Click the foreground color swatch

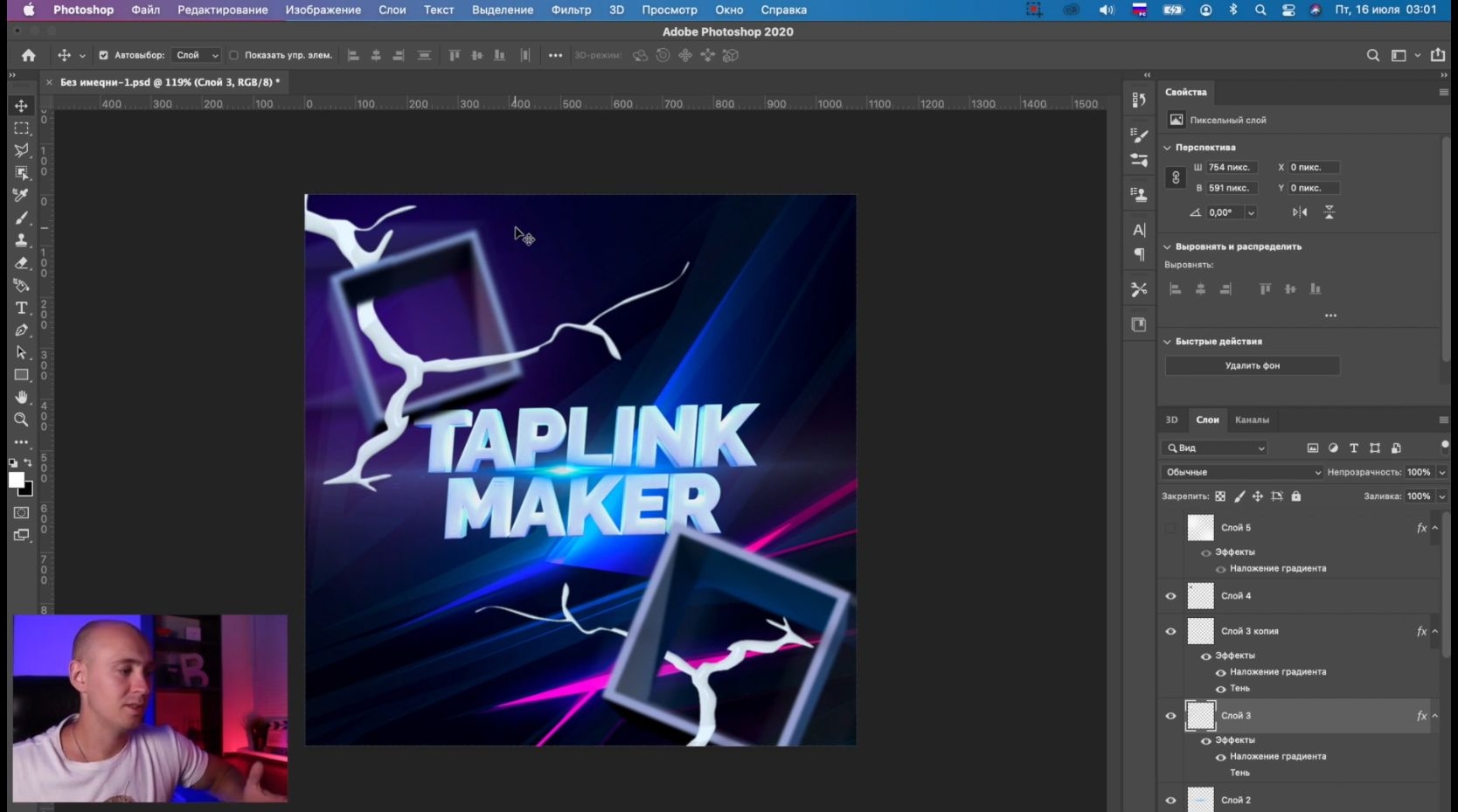(x=17, y=480)
